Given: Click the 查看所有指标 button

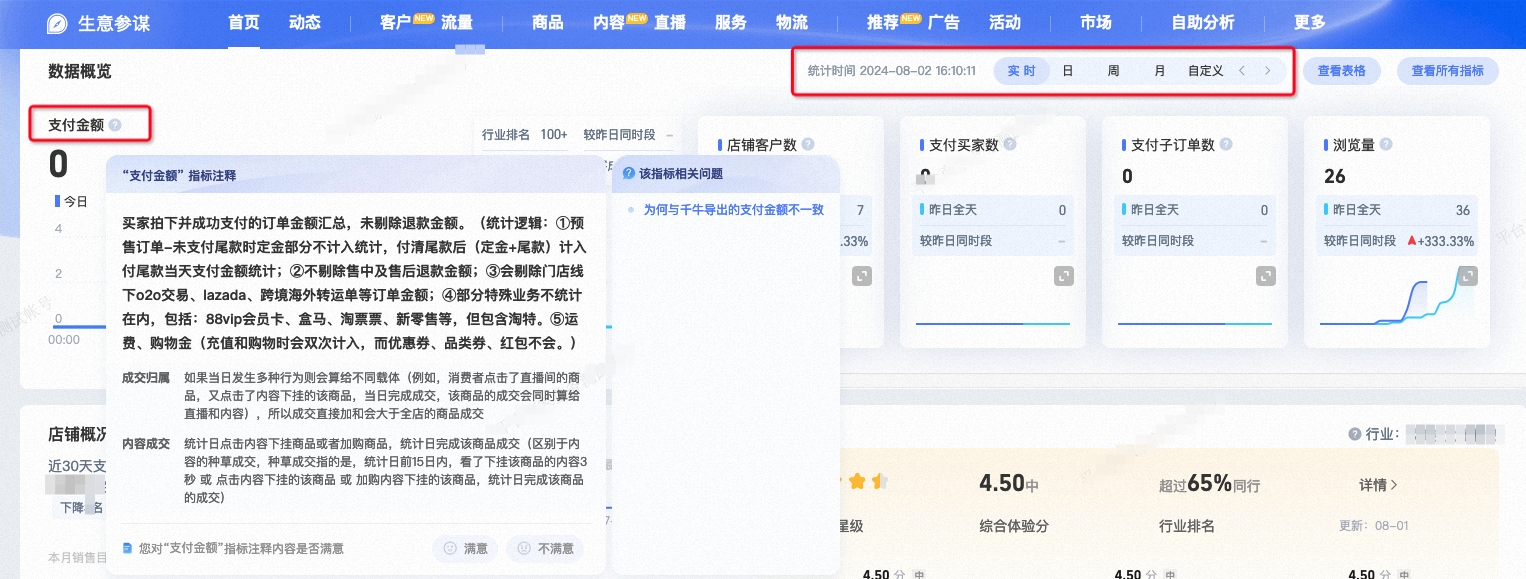Looking at the screenshot, I should (1448, 71).
